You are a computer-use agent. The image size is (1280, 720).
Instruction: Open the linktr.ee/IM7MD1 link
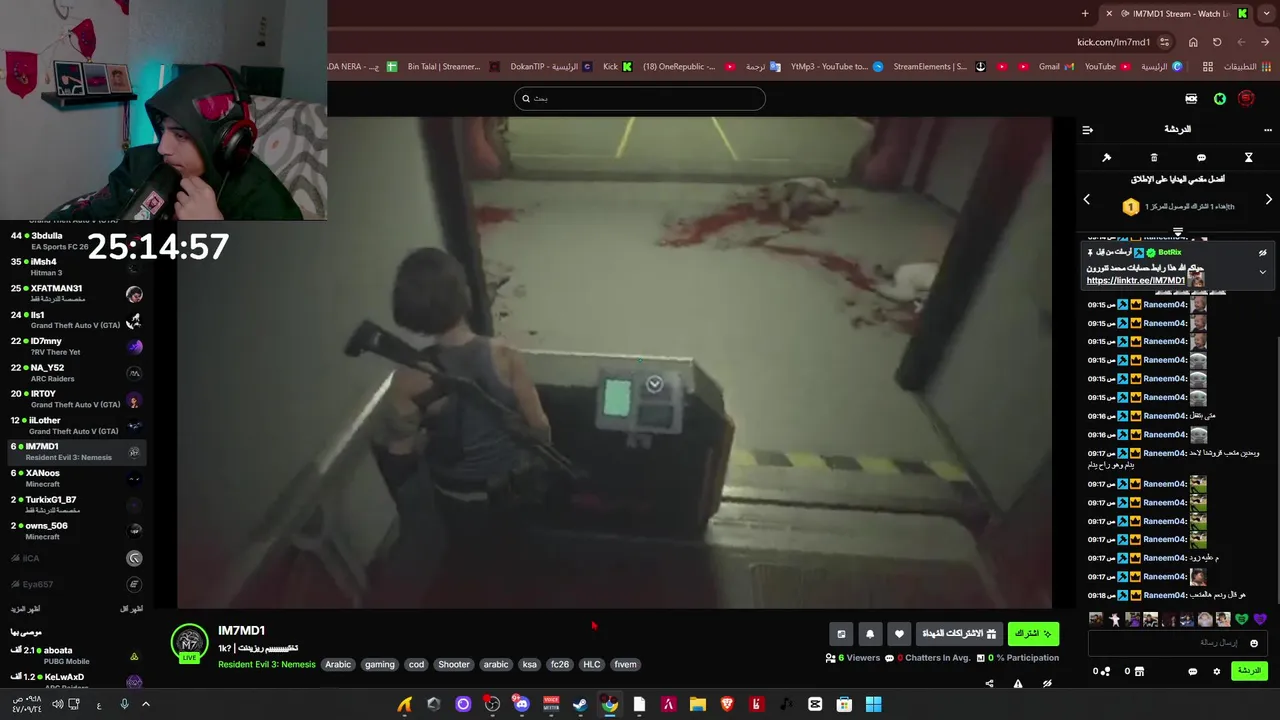click(x=1135, y=281)
